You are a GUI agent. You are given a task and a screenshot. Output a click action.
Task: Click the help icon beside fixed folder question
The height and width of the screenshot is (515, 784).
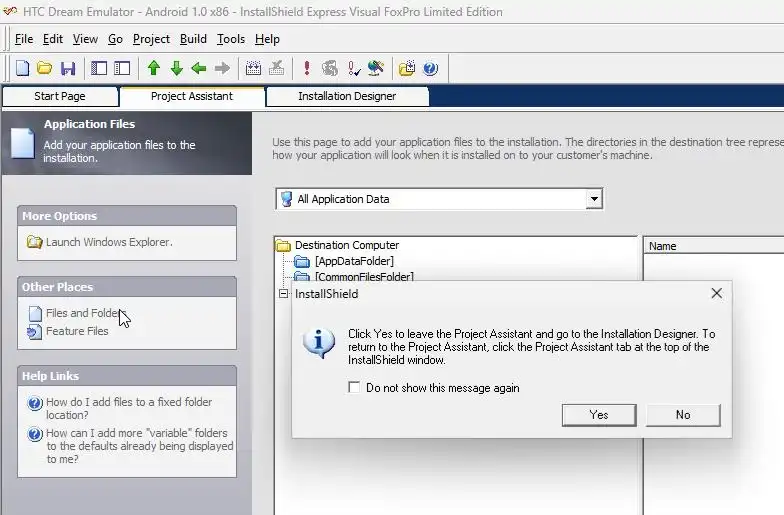(34, 403)
